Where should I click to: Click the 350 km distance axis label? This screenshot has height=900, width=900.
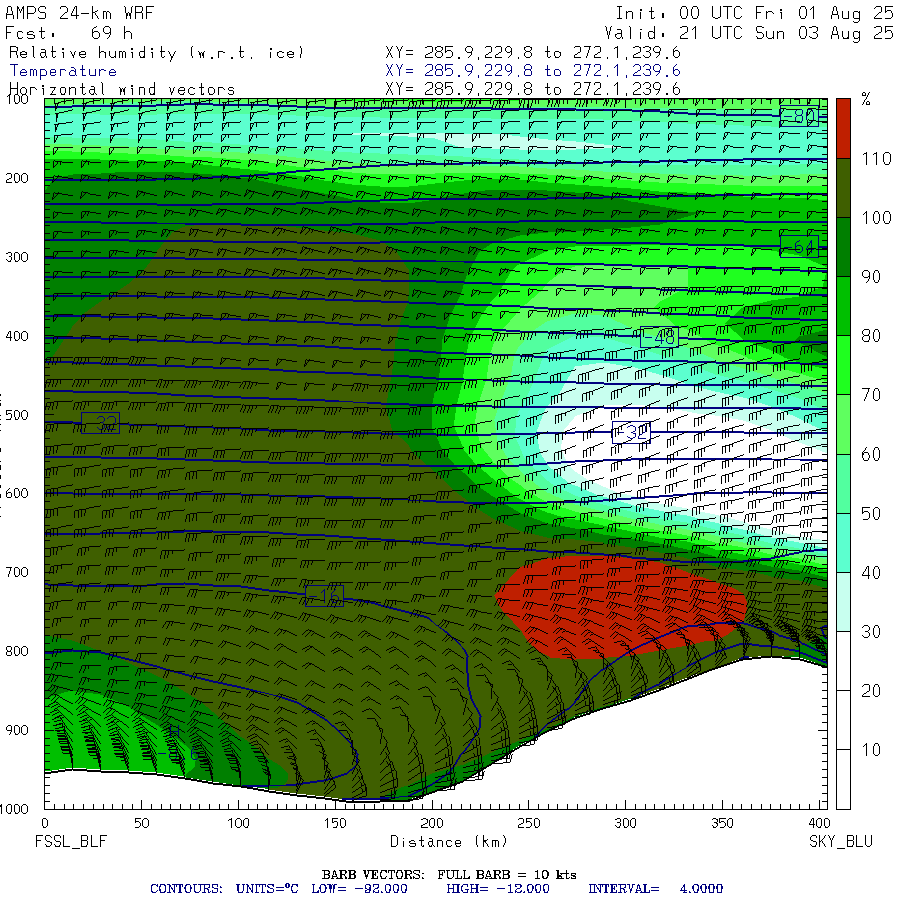click(722, 823)
